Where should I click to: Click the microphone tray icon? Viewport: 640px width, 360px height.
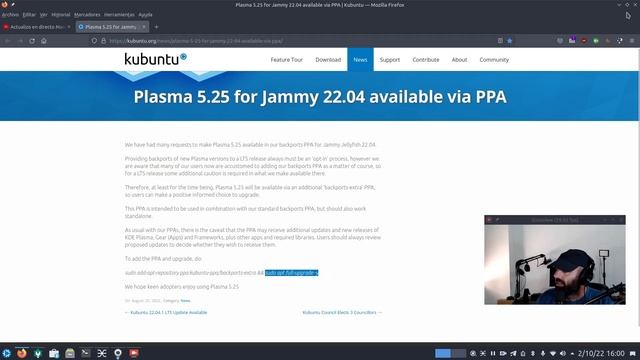tap(543, 353)
